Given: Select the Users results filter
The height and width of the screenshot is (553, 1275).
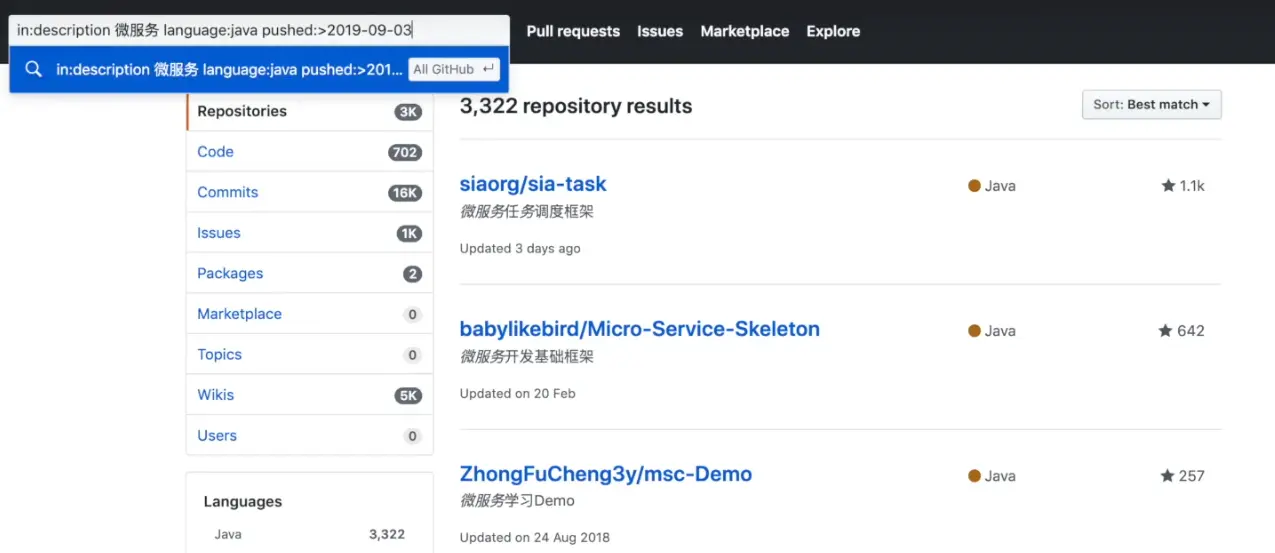Looking at the screenshot, I should [310, 435].
